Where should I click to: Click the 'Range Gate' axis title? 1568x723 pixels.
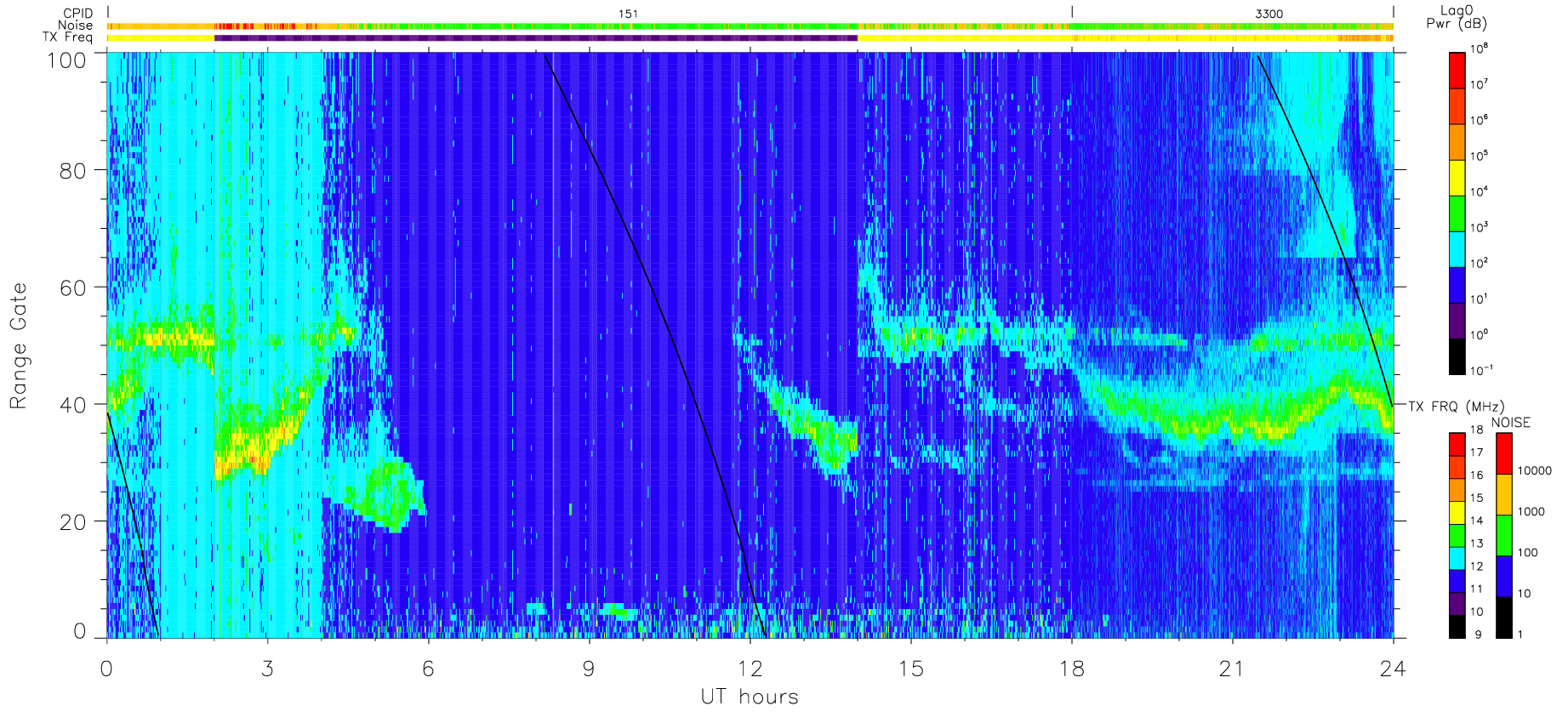(18, 345)
